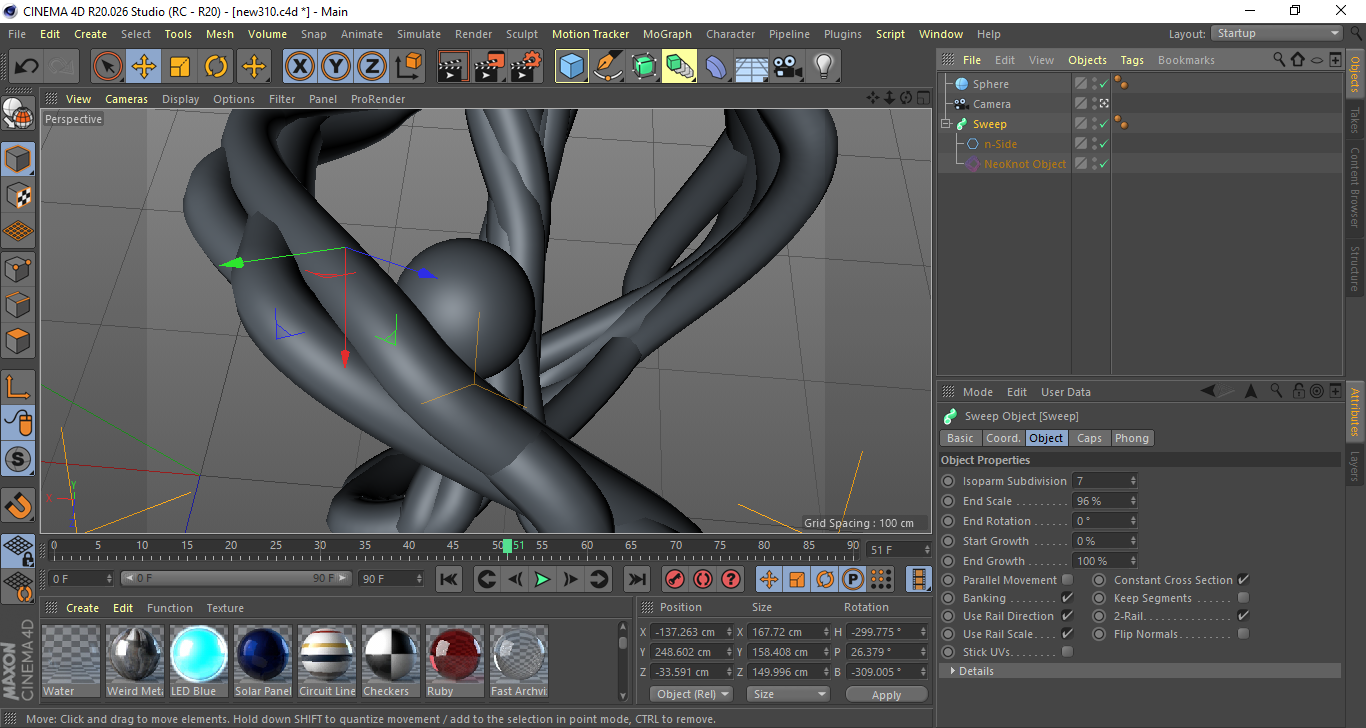The image size is (1366, 728).
Task: Enable Stick UVs checkbox
Action: pyautogui.click(x=1067, y=652)
